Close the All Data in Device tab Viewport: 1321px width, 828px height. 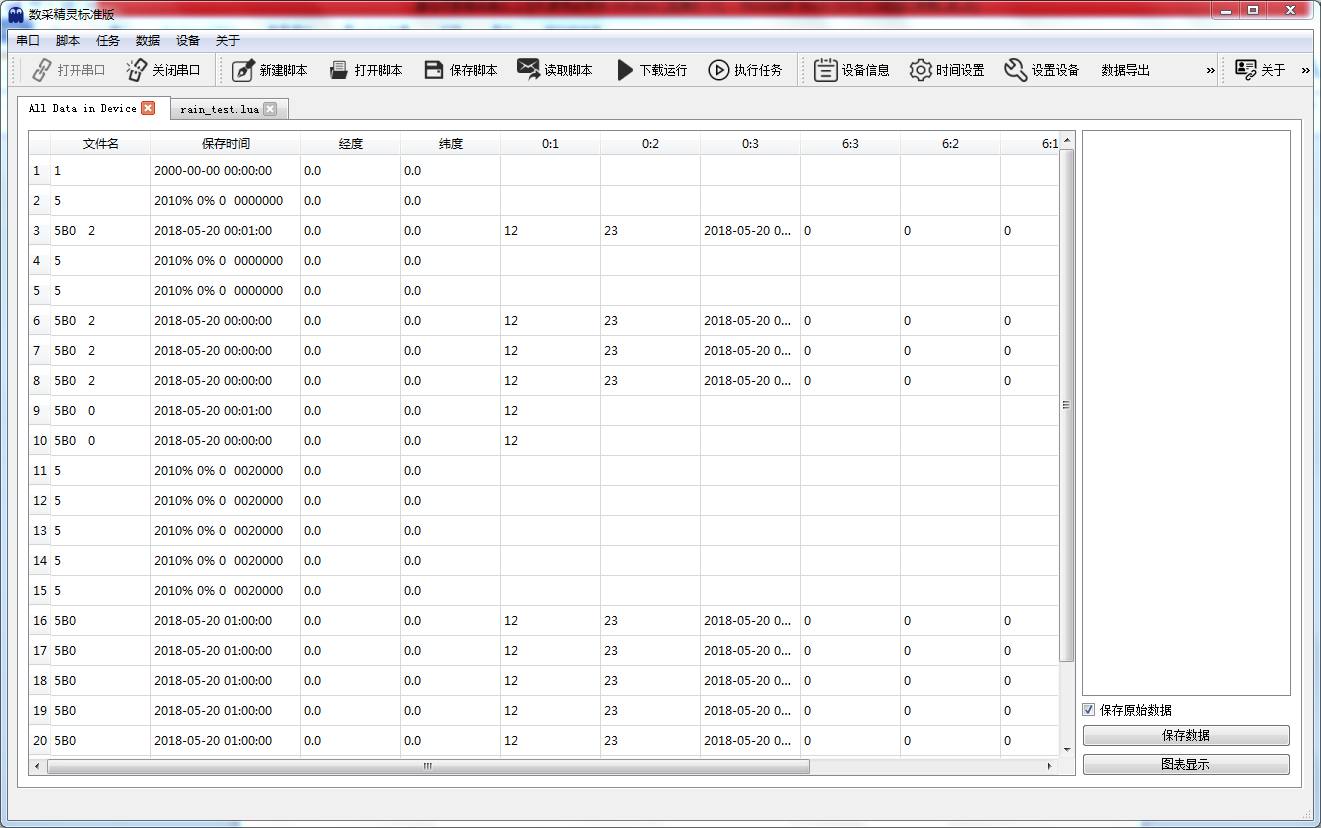pyautogui.click(x=148, y=108)
